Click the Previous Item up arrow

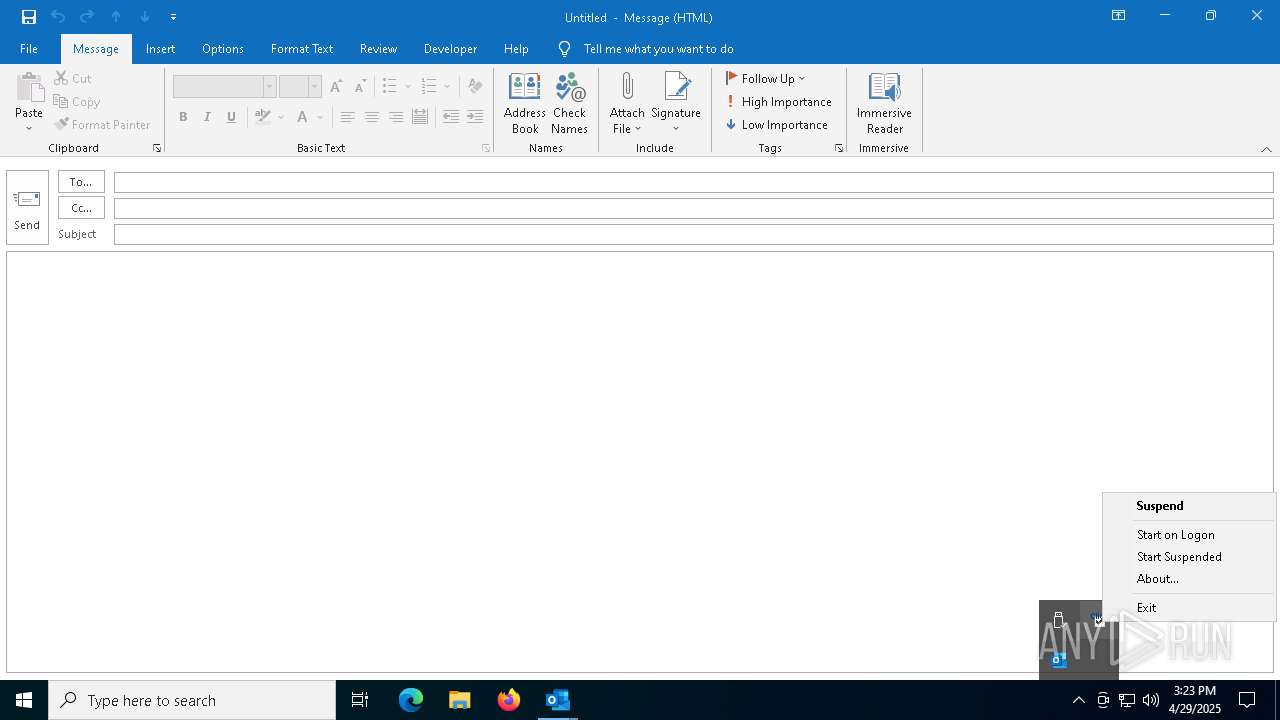pos(116,17)
